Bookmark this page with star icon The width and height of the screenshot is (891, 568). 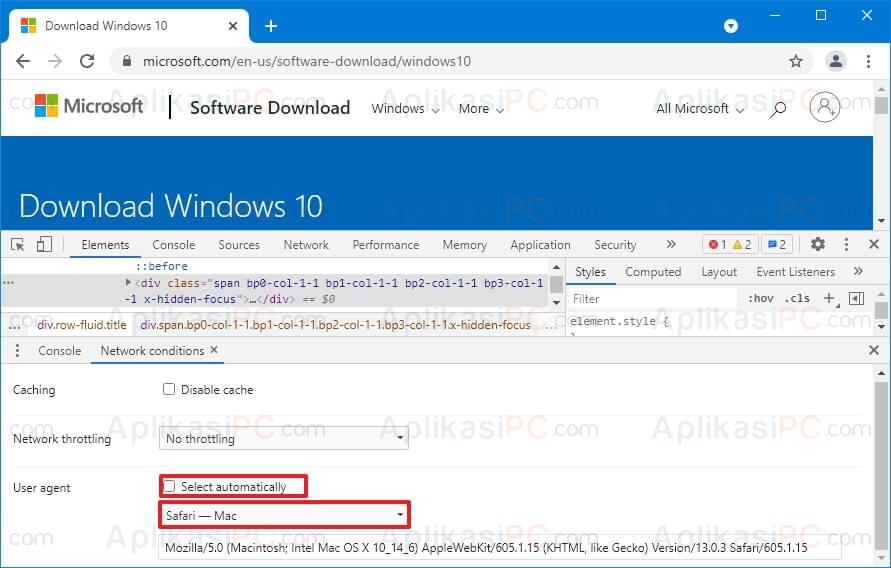click(796, 61)
